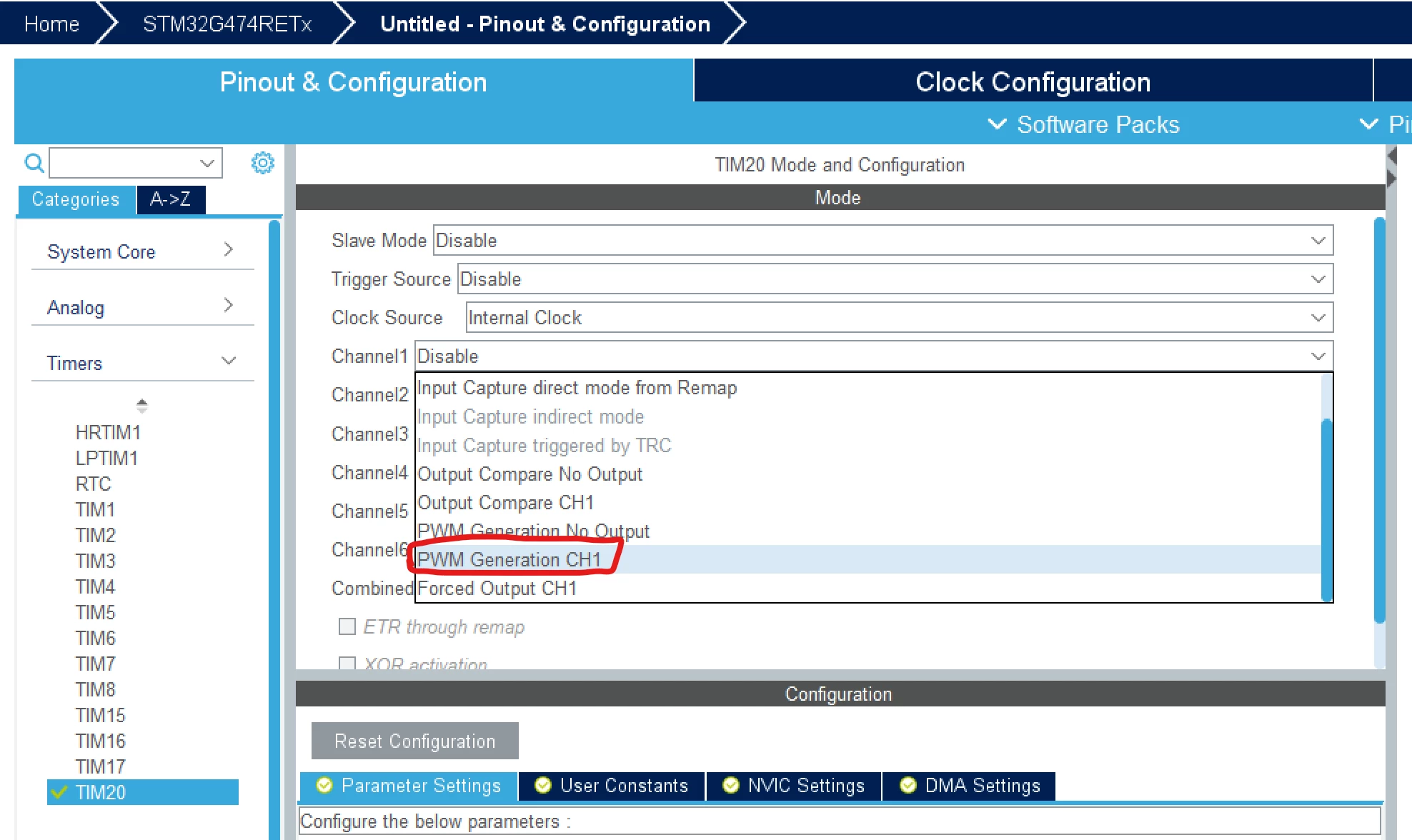Select TIM15 in the timers list
The image size is (1412, 840).
[x=100, y=715]
